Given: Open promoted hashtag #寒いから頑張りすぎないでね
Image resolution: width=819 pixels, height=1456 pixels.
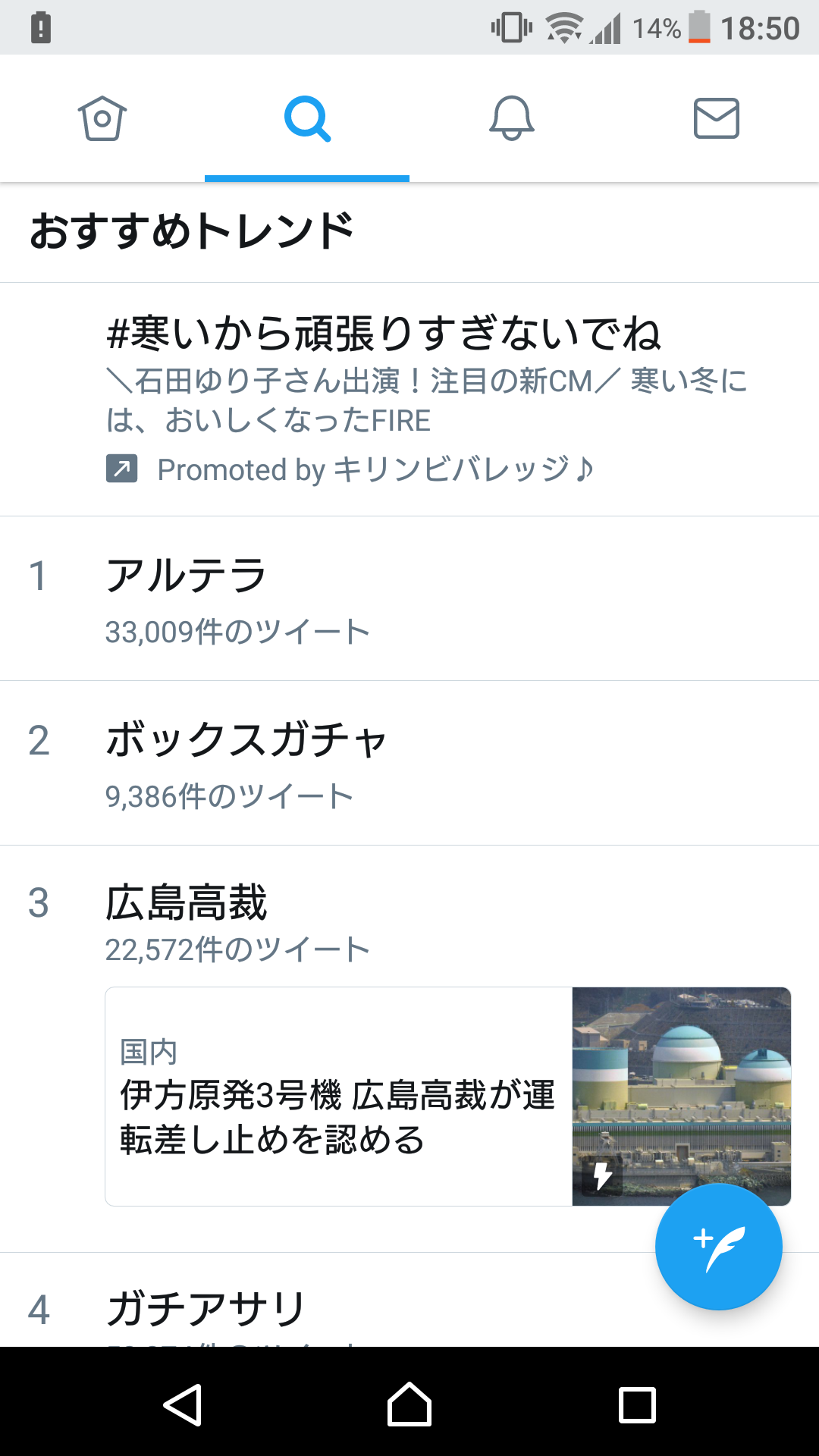Looking at the screenshot, I should click(384, 334).
